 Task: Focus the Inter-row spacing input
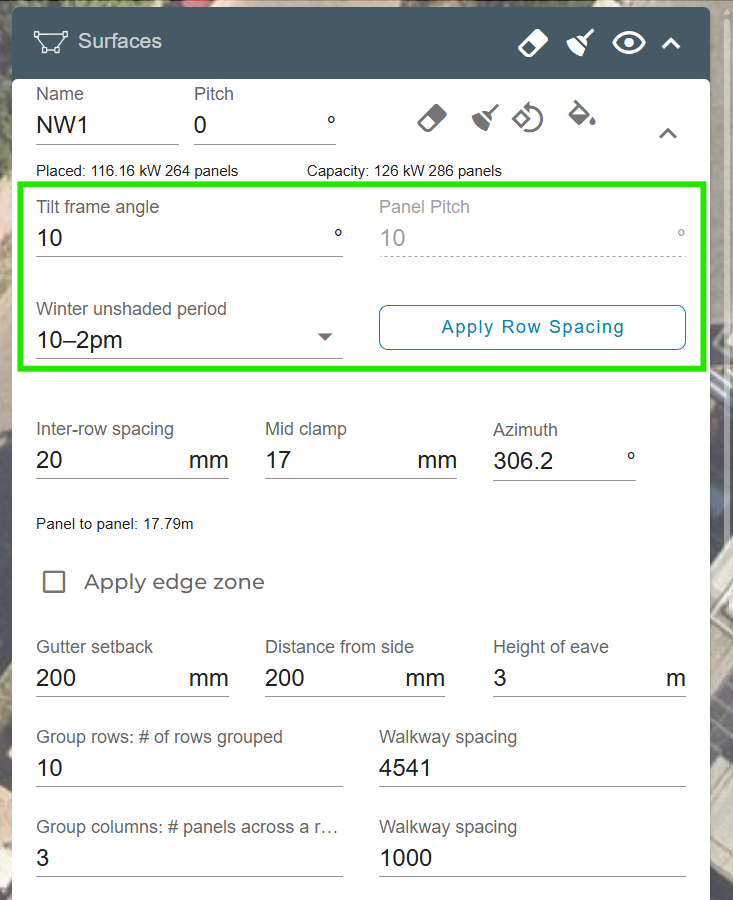click(x=108, y=460)
